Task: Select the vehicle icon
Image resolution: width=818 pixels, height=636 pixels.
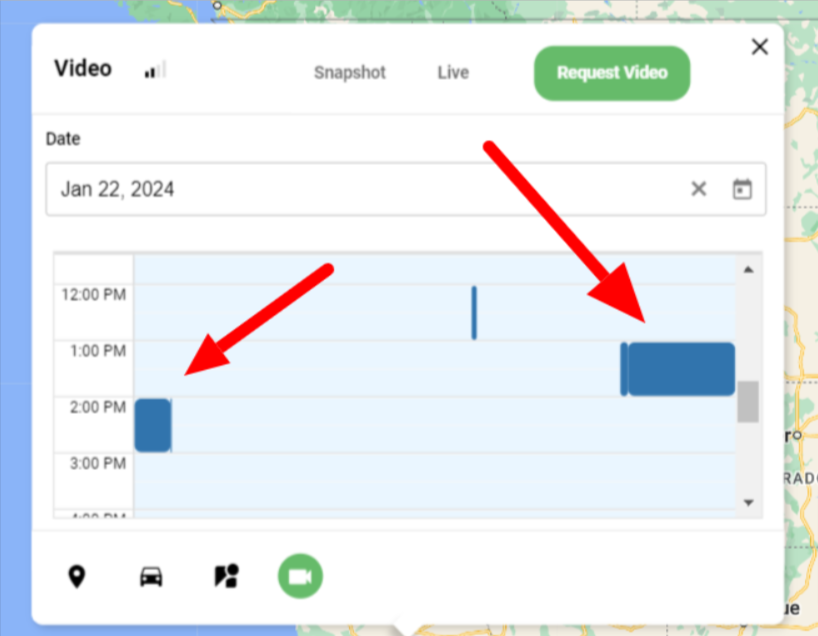Action: [x=151, y=575]
